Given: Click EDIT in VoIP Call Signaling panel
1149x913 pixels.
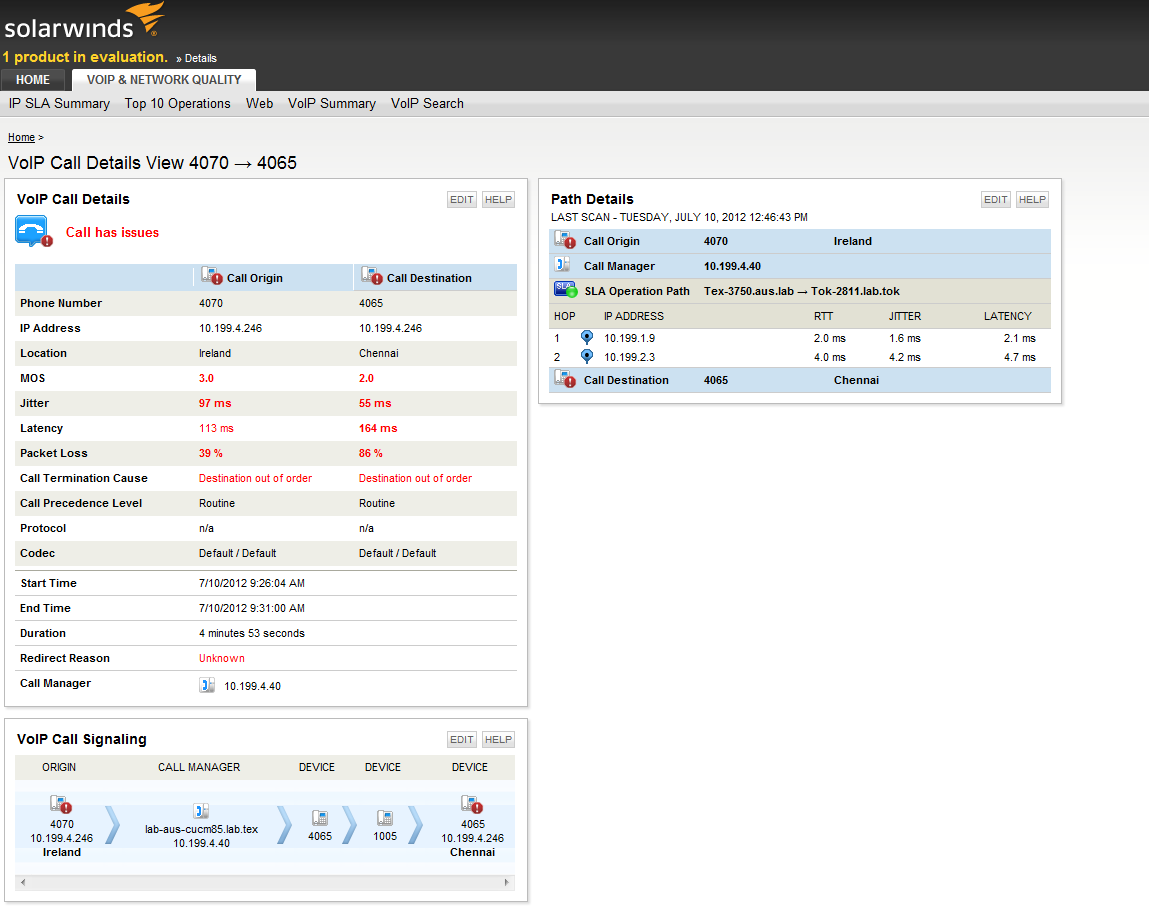Looking at the screenshot, I should (462, 739).
